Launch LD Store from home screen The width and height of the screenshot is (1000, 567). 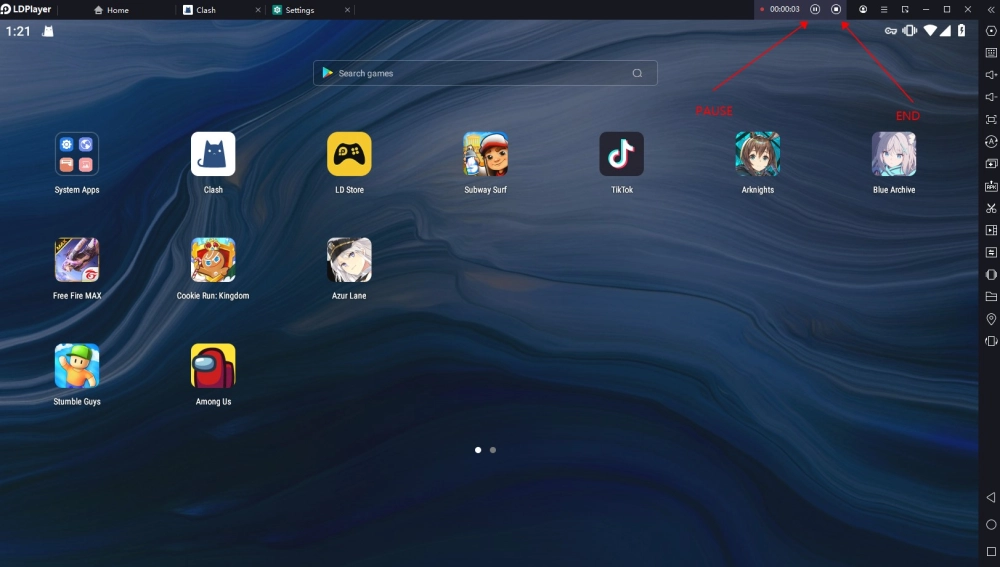(x=349, y=154)
